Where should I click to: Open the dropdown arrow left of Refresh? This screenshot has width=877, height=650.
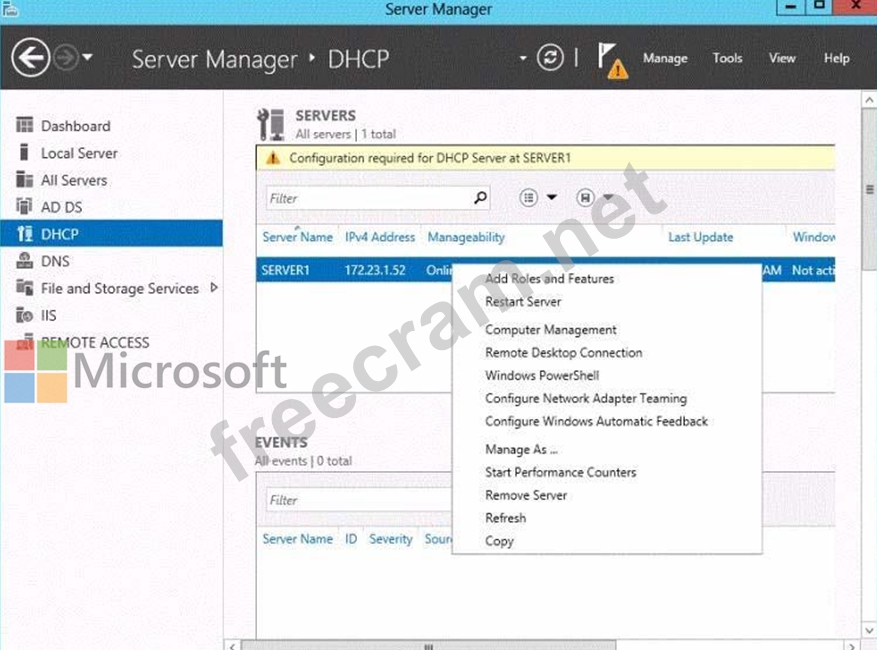(522, 58)
